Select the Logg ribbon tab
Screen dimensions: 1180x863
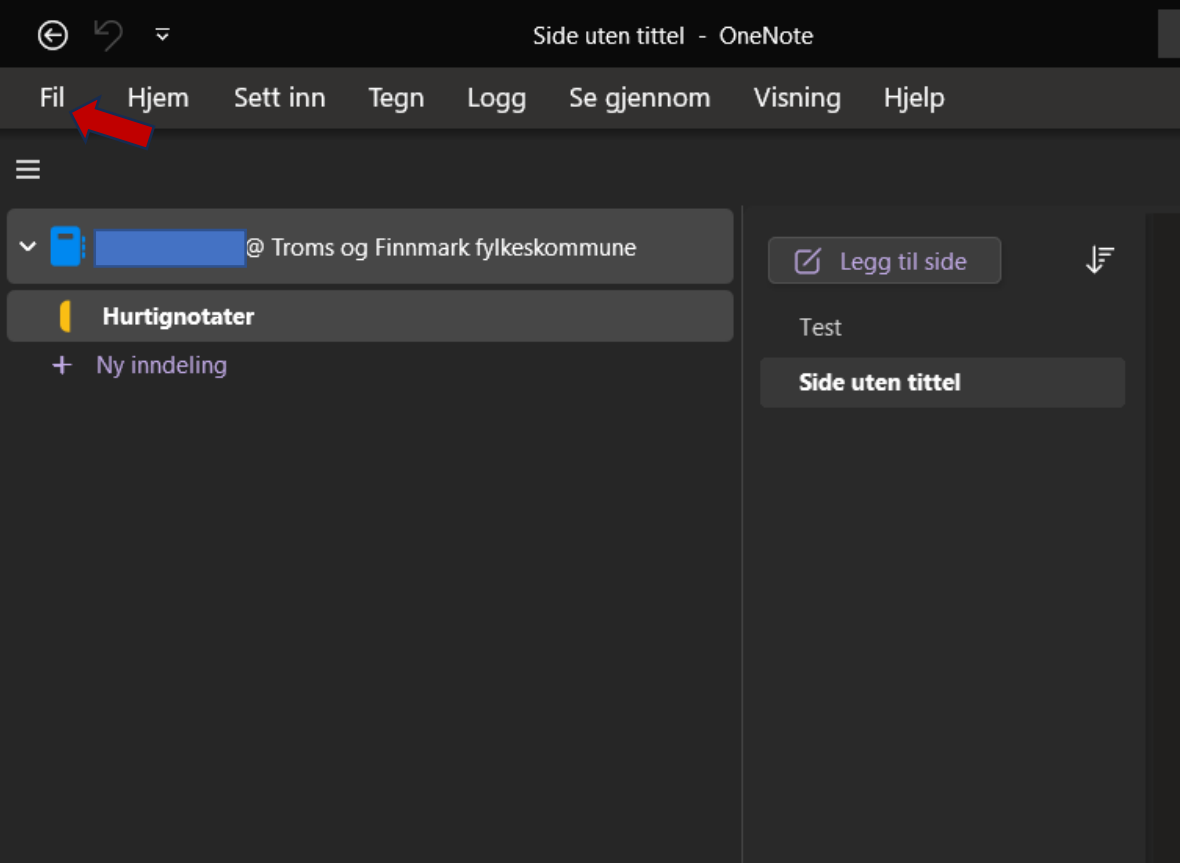[496, 98]
